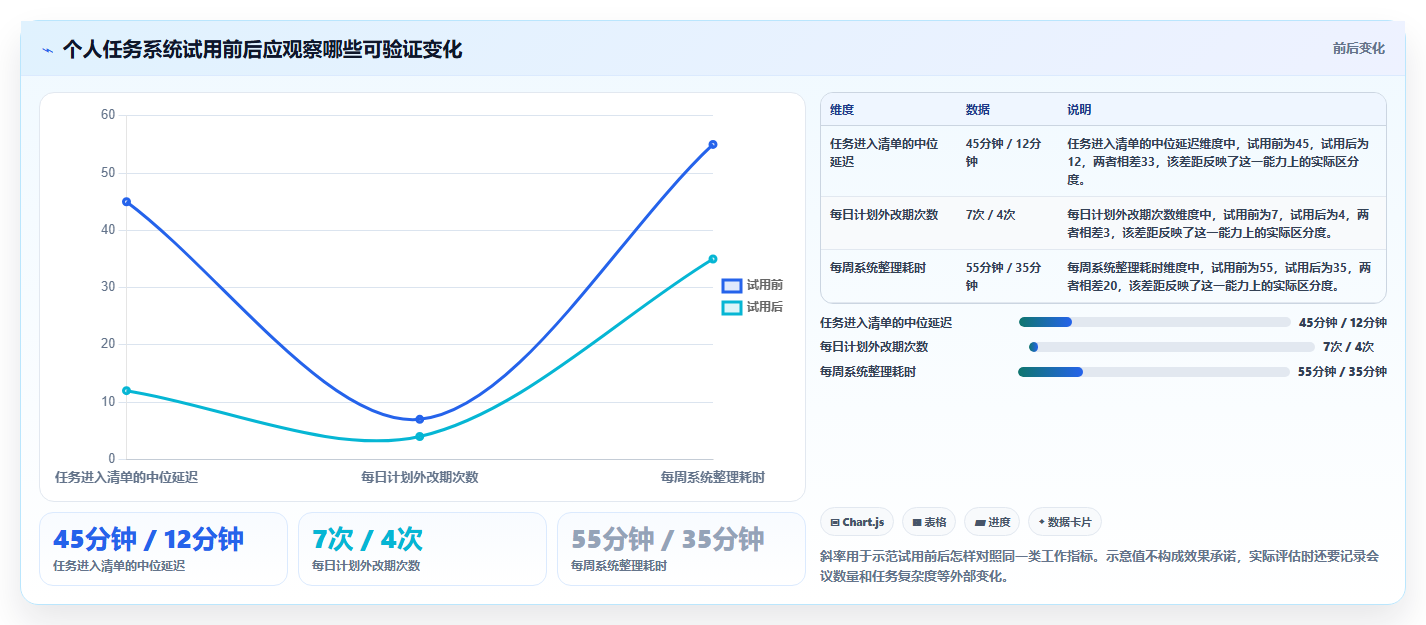Open the 55分钟 / 35分钟 data card
This screenshot has height=625, width=1426.
[681, 549]
